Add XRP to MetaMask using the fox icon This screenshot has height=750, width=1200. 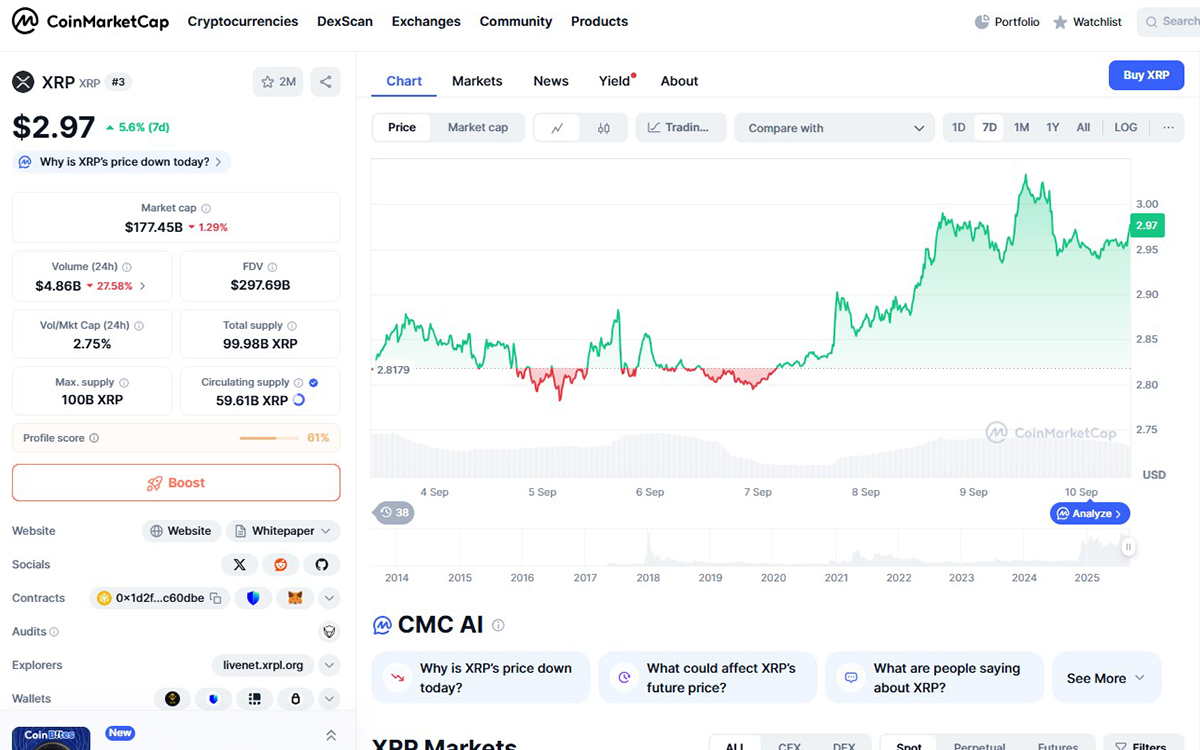[294, 597]
